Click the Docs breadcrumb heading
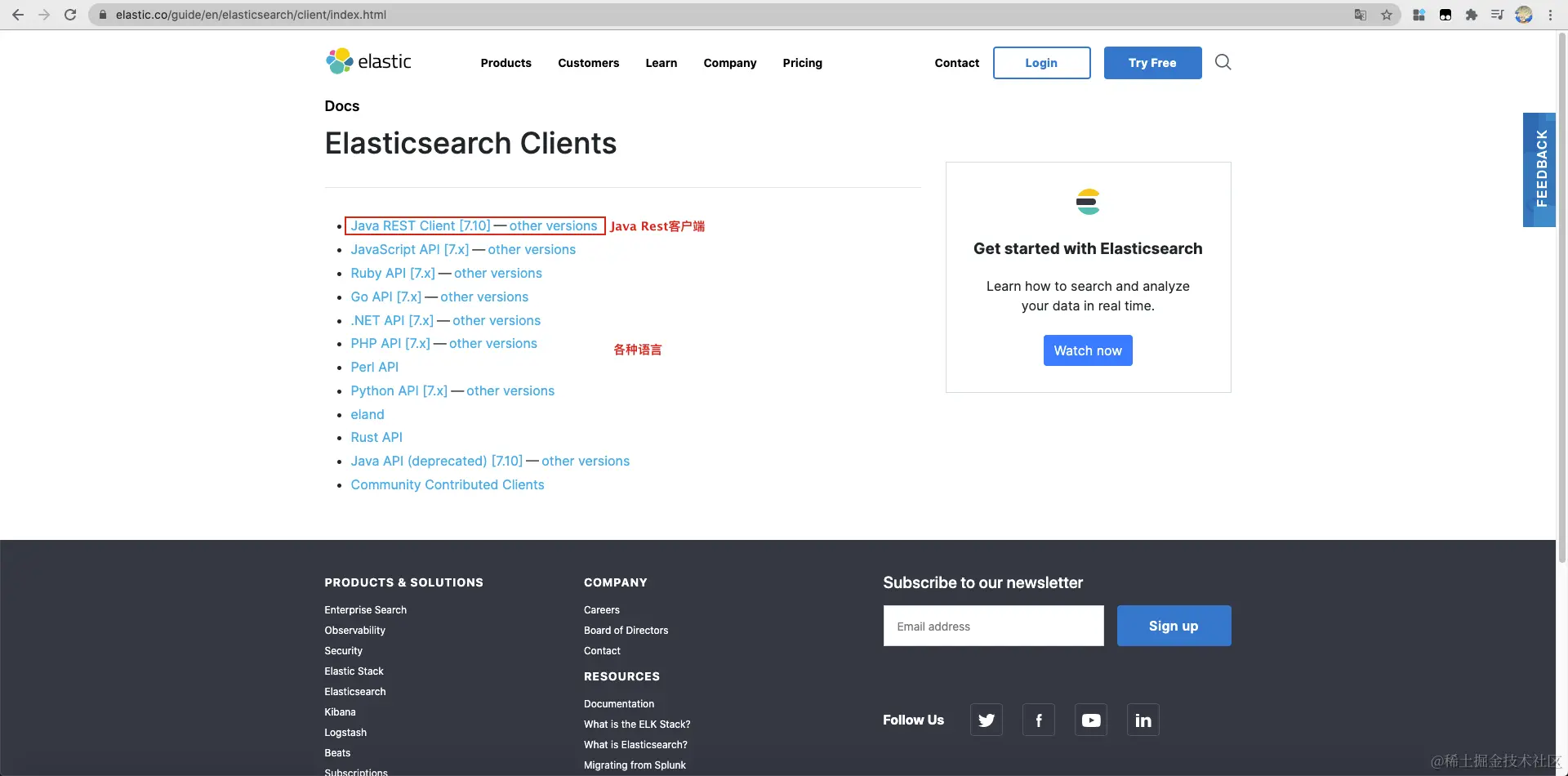Viewport: 1568px width, 776px height. coord(342,106)
